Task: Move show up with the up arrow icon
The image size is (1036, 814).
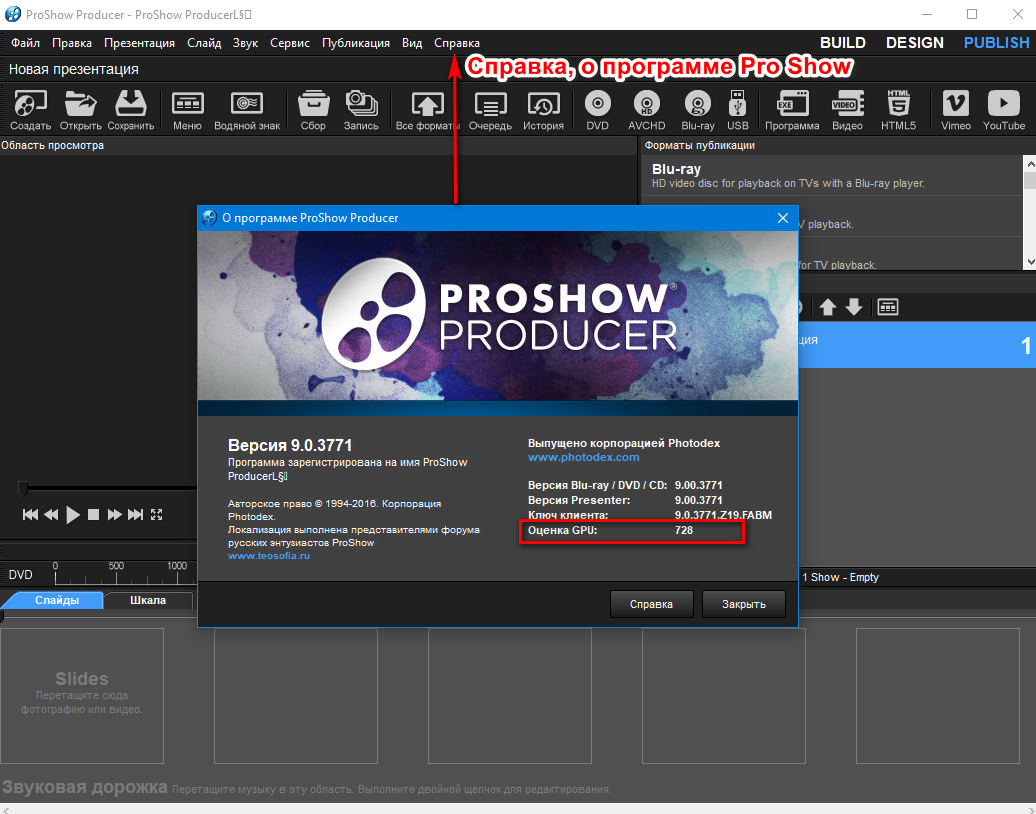Action: point(828,307)
